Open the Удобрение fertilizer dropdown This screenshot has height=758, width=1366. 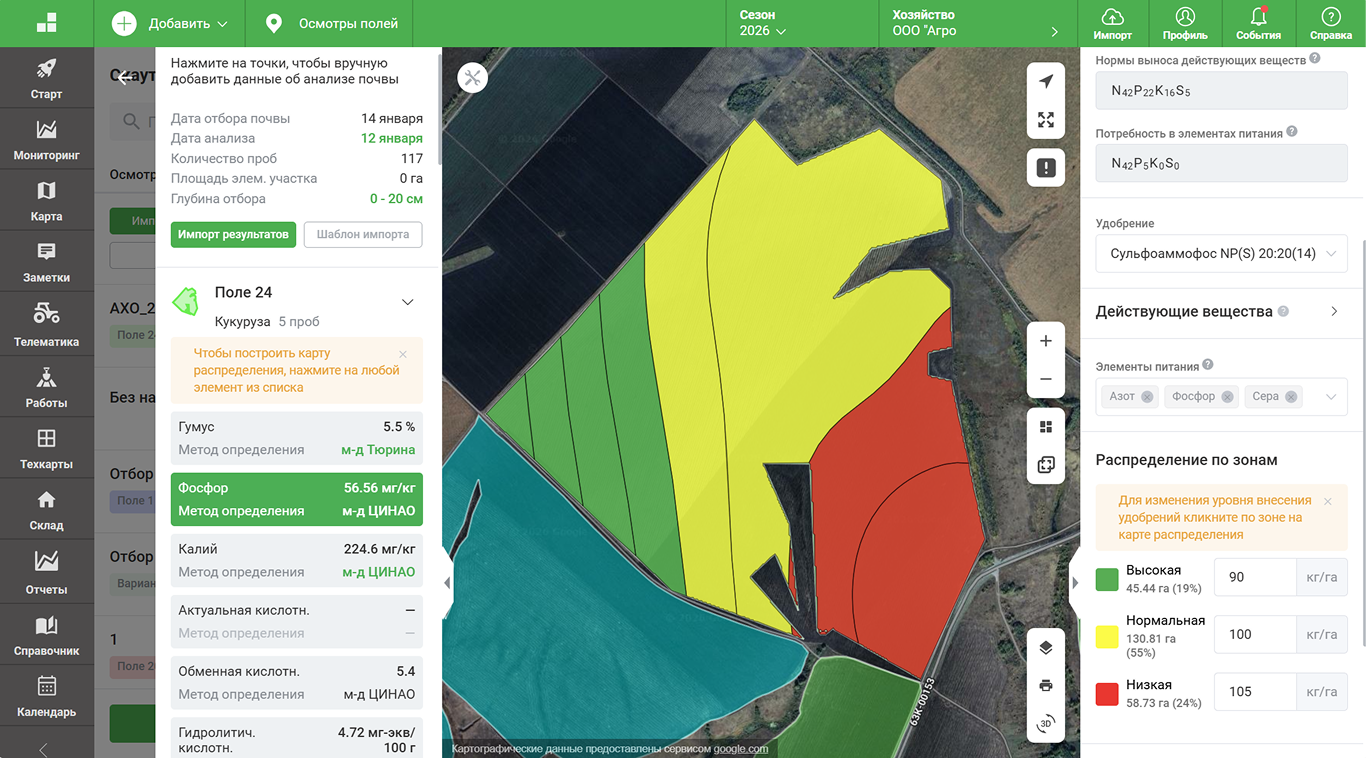(1221, 254)
